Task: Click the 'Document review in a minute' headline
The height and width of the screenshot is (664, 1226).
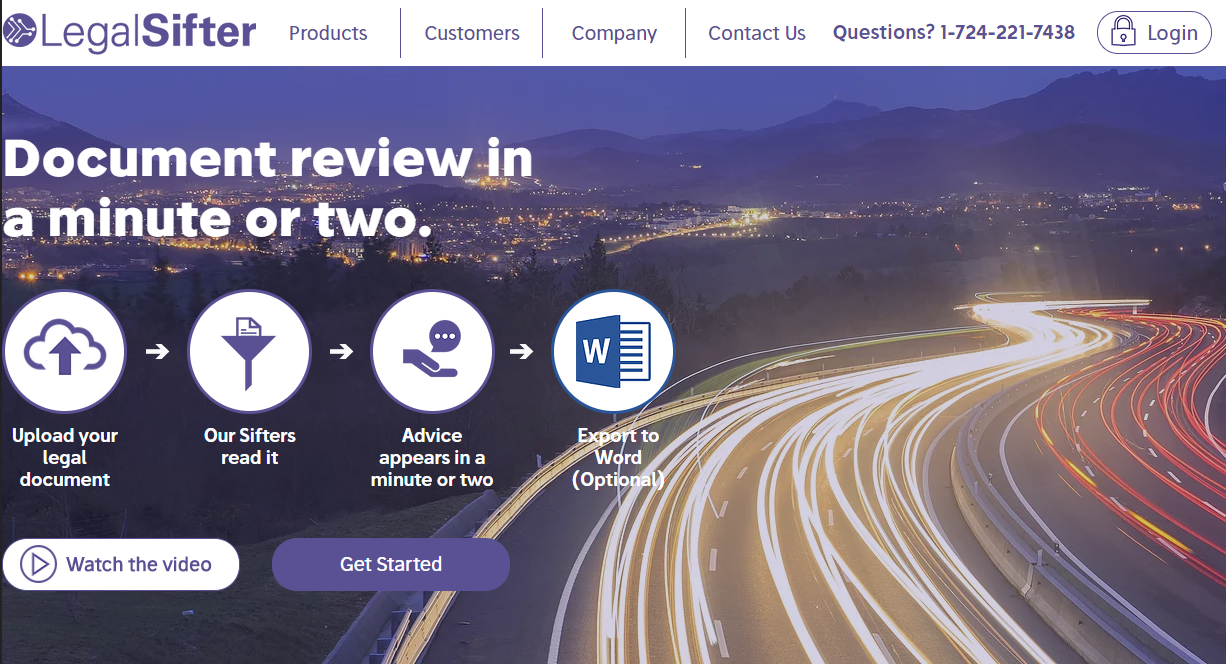Action: tap(268, 188)
